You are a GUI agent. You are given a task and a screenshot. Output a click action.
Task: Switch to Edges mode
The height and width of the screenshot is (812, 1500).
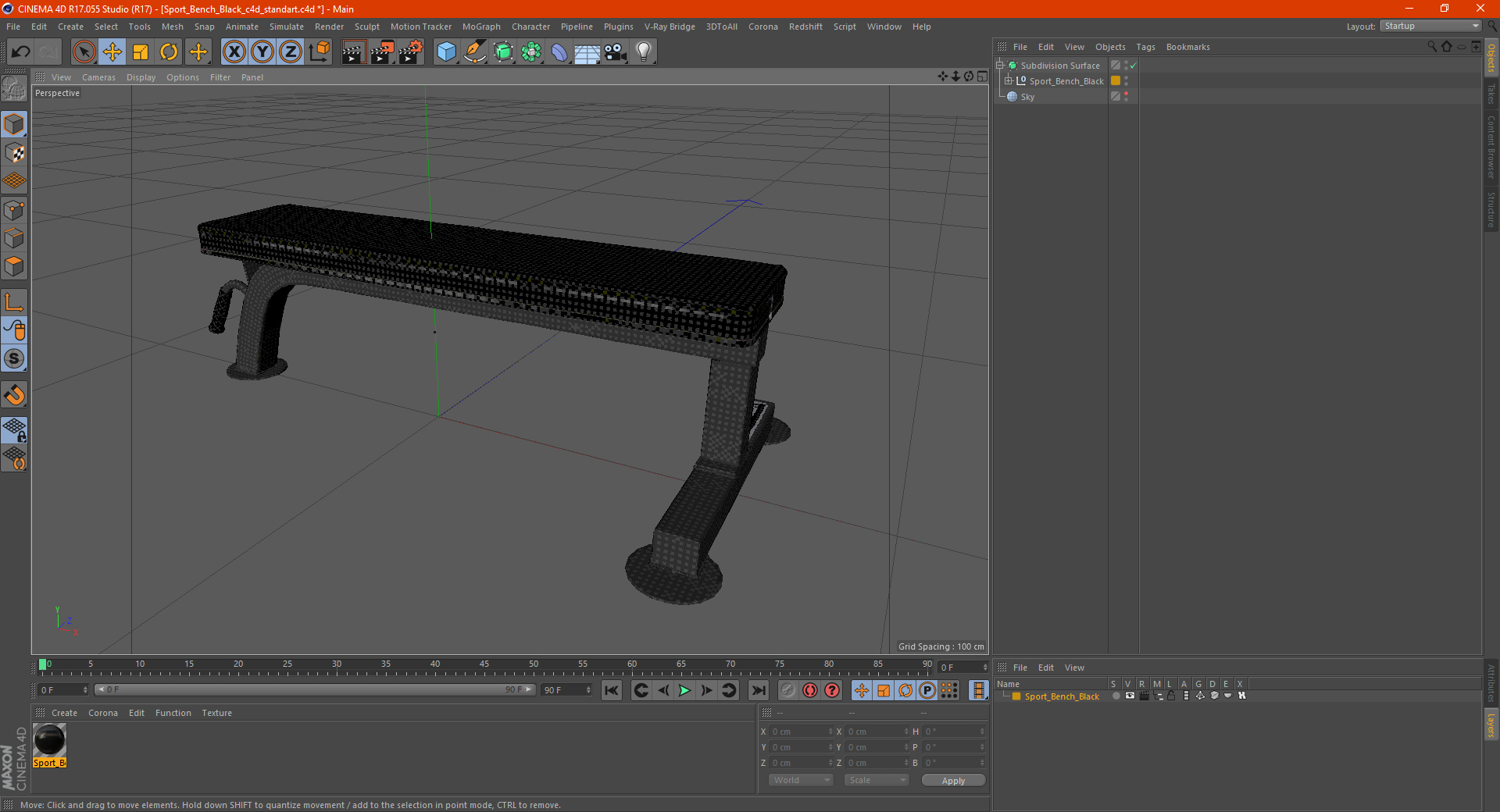click(14, 238)
